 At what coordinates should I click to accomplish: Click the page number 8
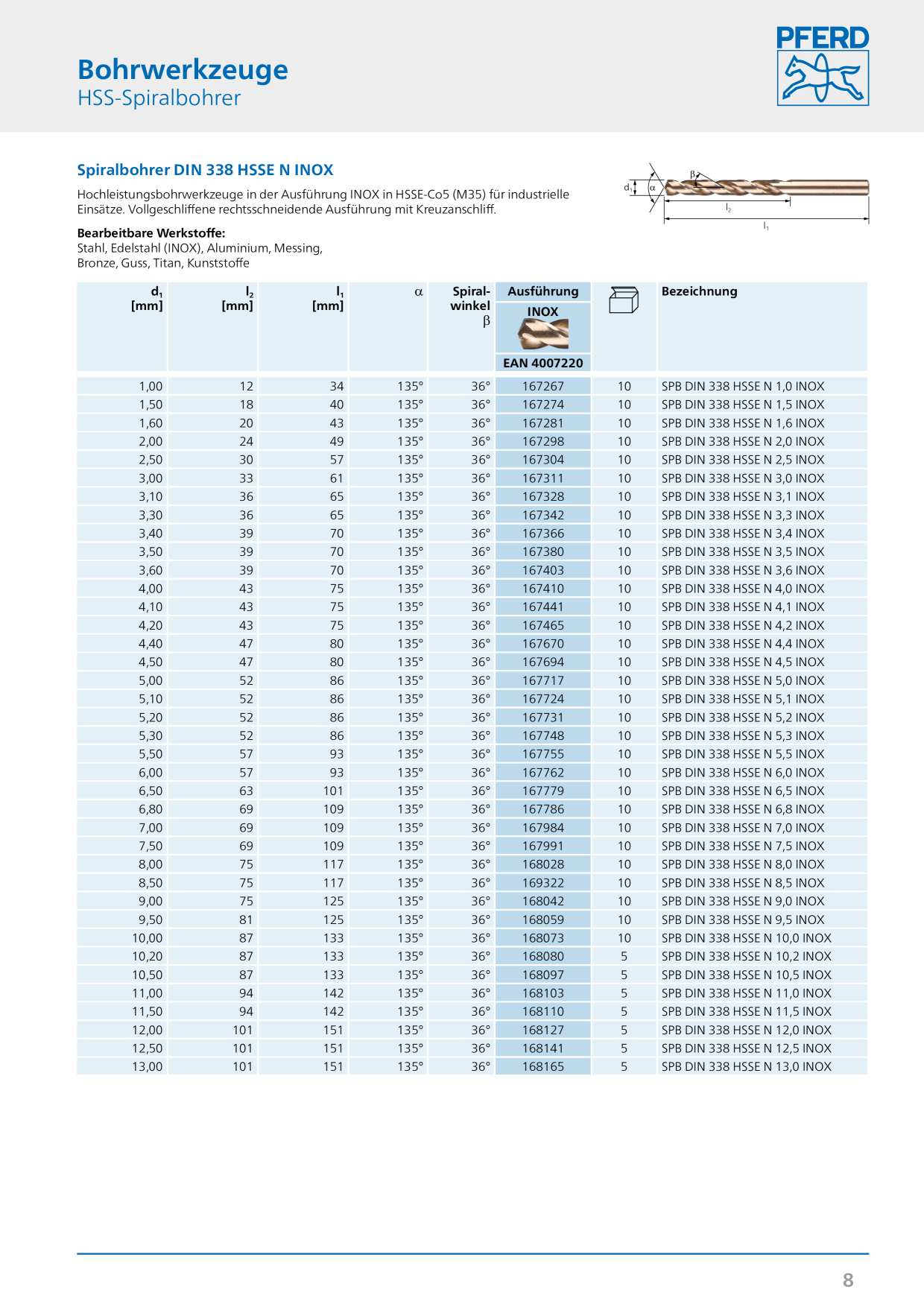(x=848, y=1280)
